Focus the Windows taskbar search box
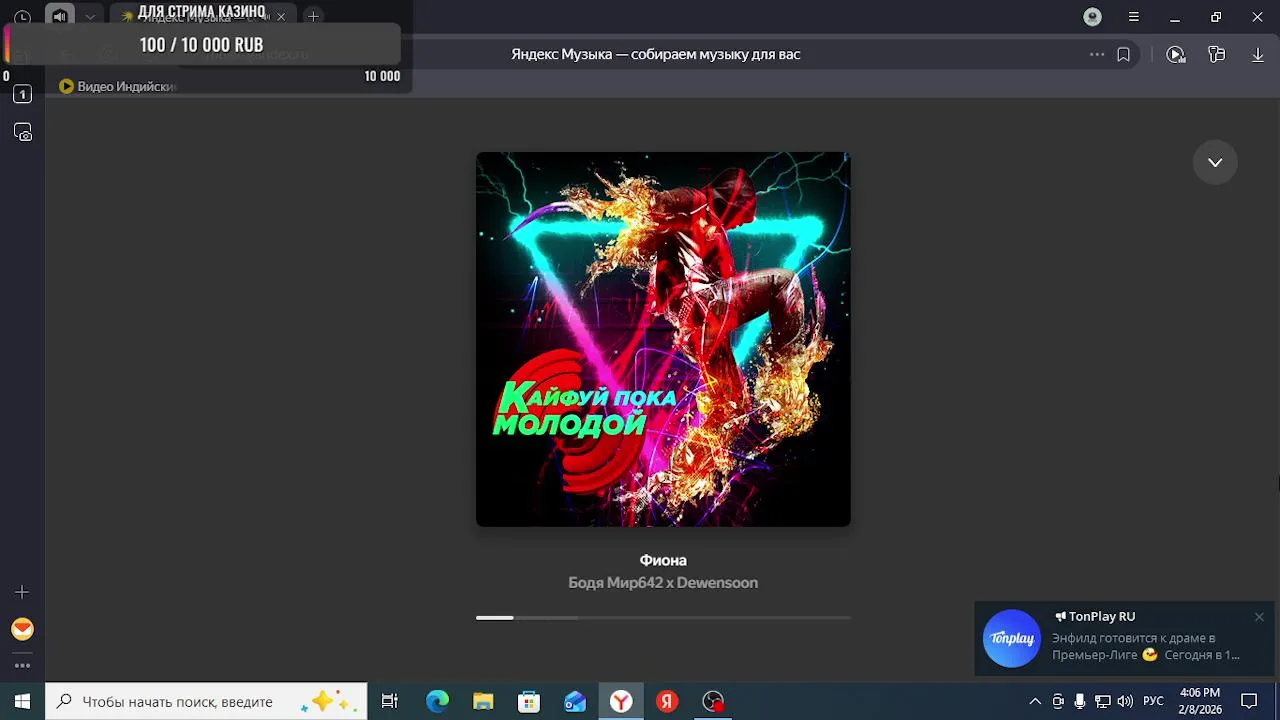Image resolution: width=1280 pixels, height=720 pixels. click(206, 701)
